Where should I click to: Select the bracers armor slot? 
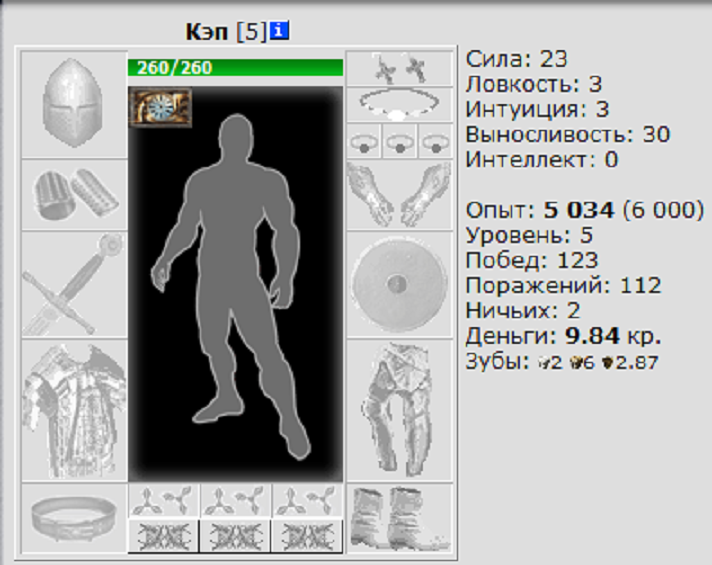[73, 195]
